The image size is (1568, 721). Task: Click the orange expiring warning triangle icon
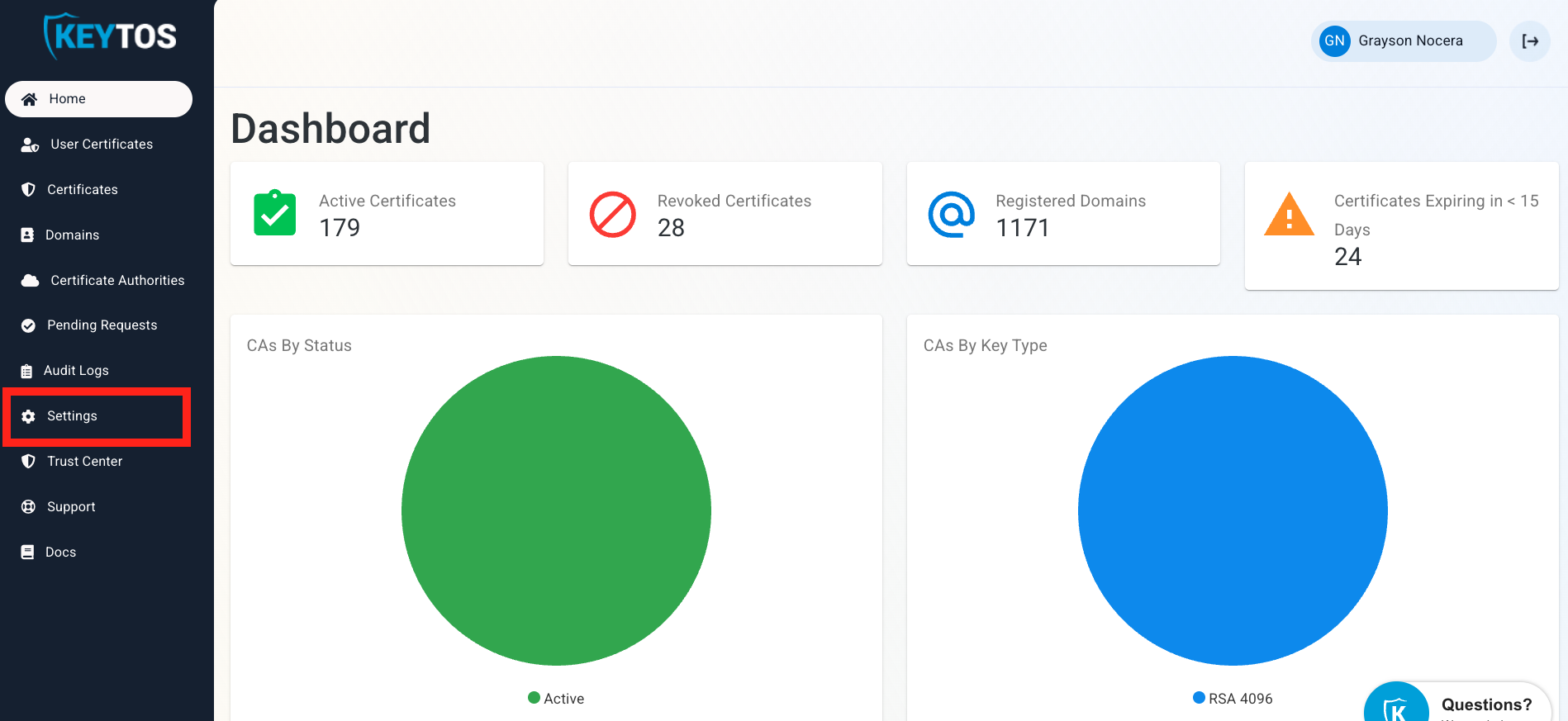[1289, 215]
